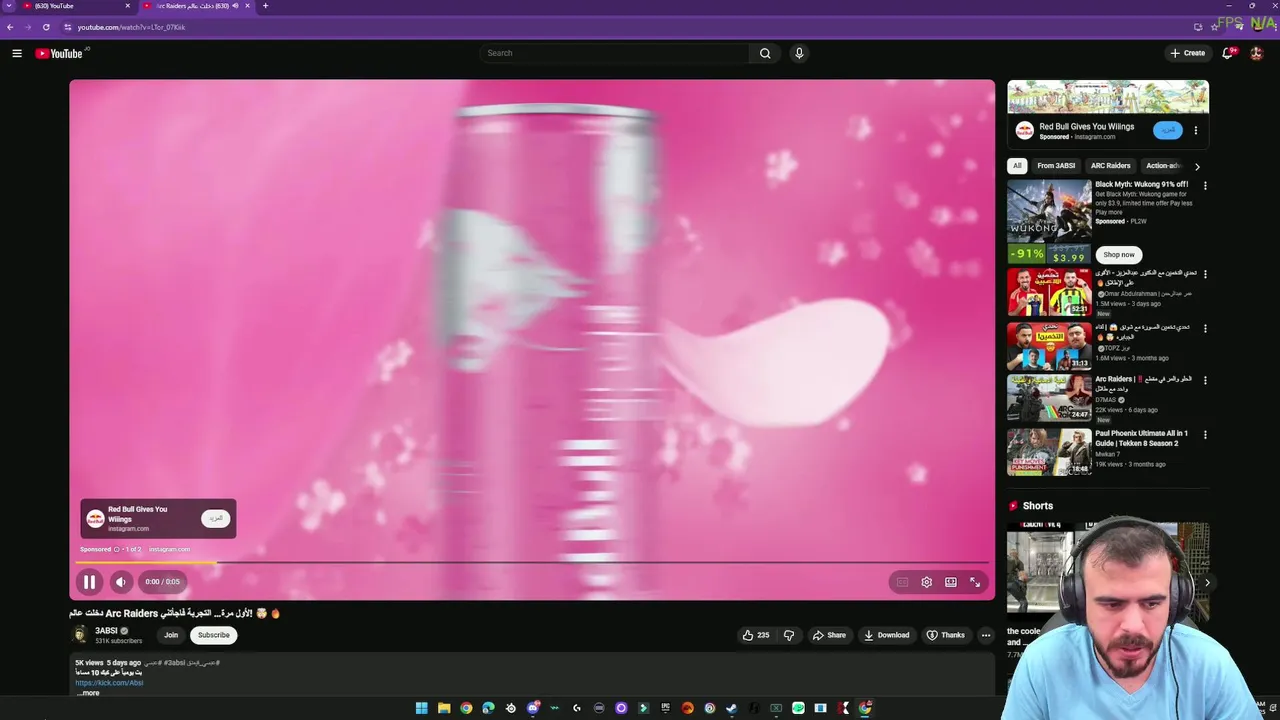Screen dimensions: 1280x720
Task: Expand description with ...more
Action: pos(89,693)
